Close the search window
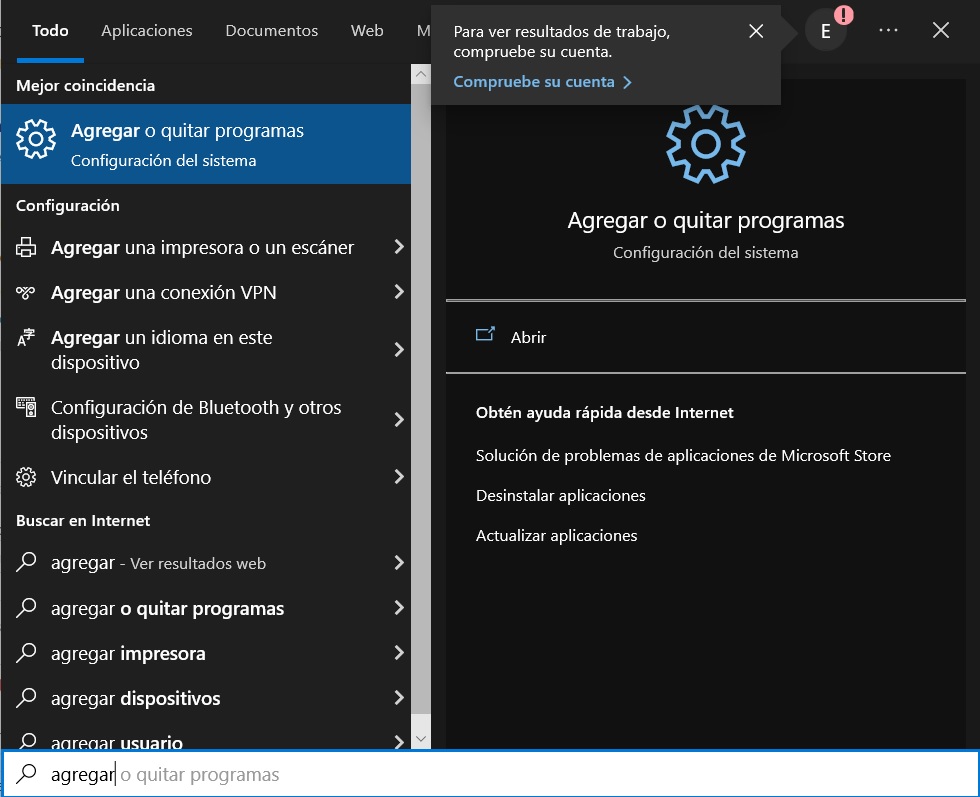The height and width of the screenshot is (797, 980). [x=941, y=30]
